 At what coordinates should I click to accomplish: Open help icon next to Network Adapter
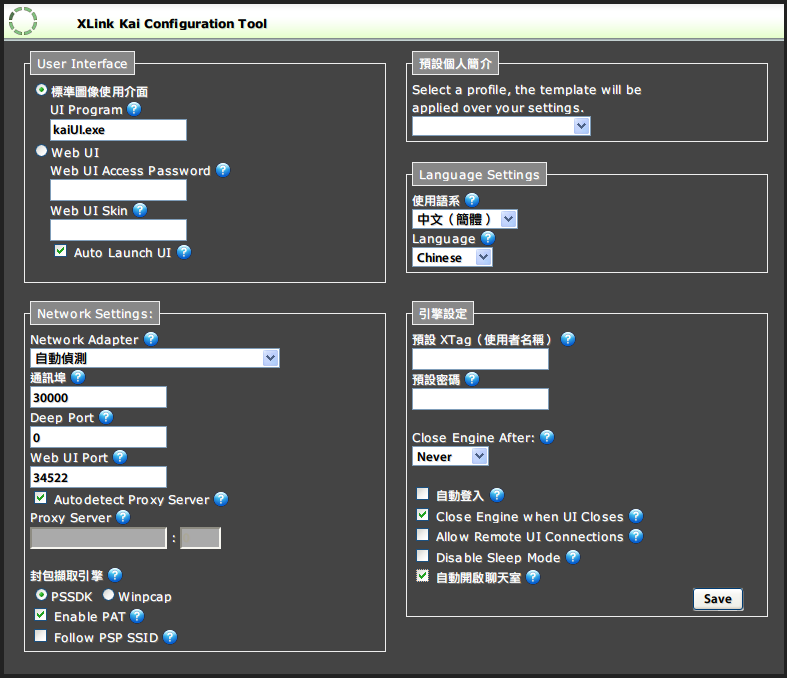[151, 339]
